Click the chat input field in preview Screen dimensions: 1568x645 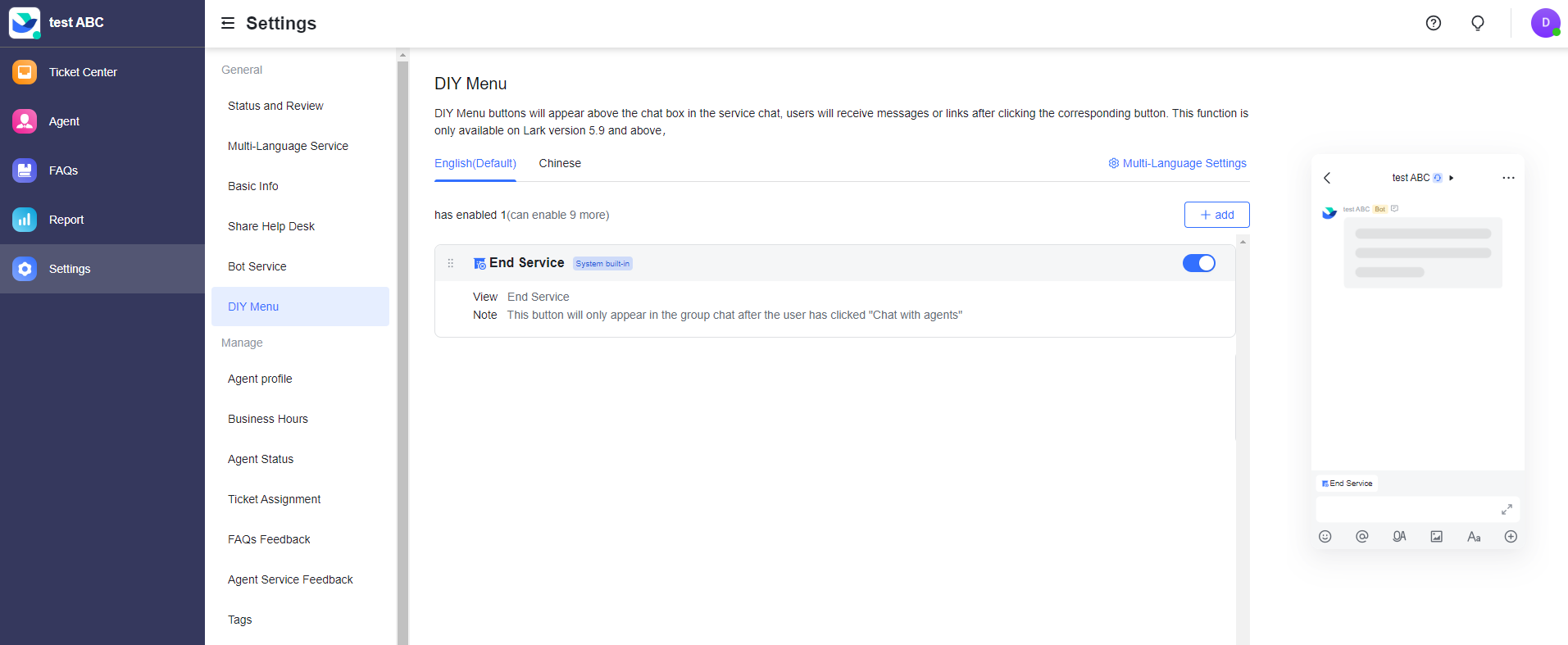[1418, 510]
